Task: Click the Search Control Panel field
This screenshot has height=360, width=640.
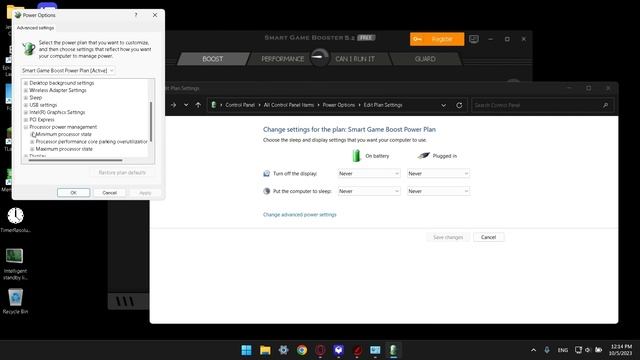Action: tap(542, 105)
